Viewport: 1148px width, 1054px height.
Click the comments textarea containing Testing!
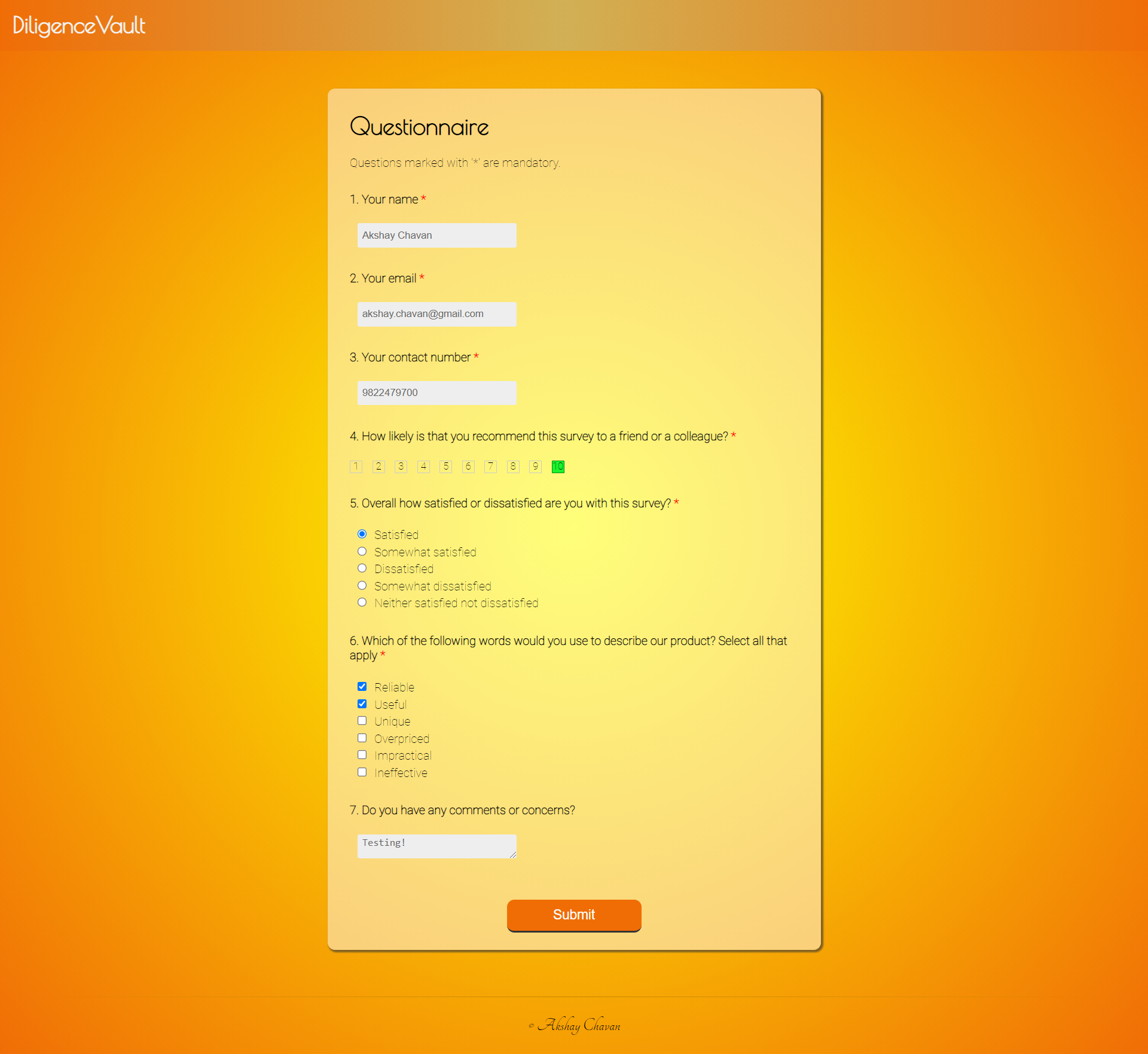[x=436, y=846]
